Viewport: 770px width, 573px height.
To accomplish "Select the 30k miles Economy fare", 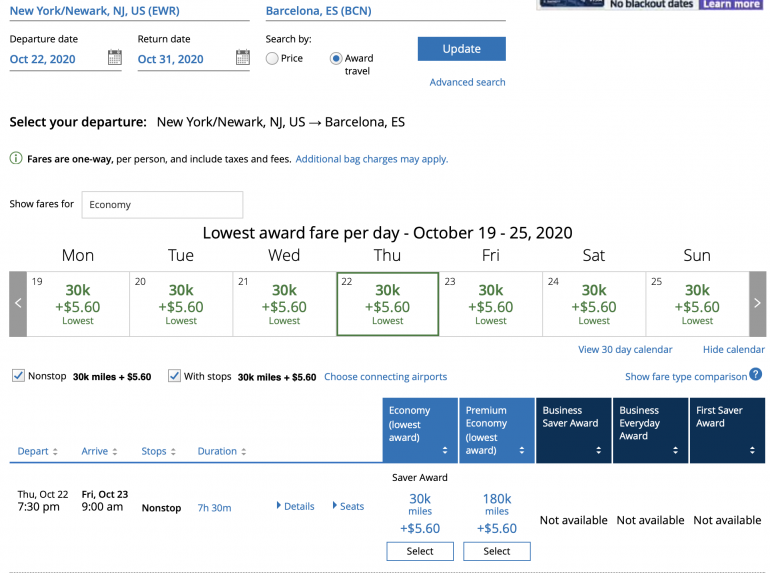I will click(x=420, y=551).
